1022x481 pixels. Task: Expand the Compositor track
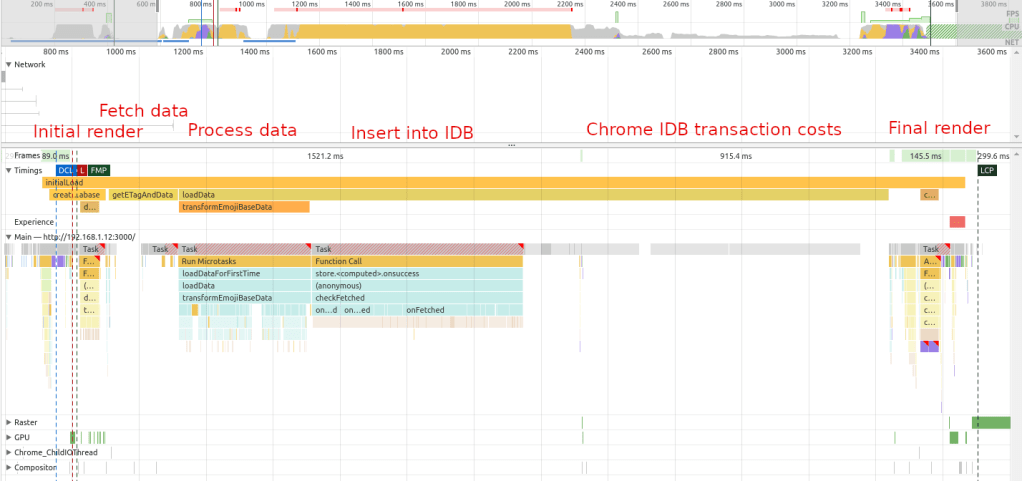coord(9,467)
